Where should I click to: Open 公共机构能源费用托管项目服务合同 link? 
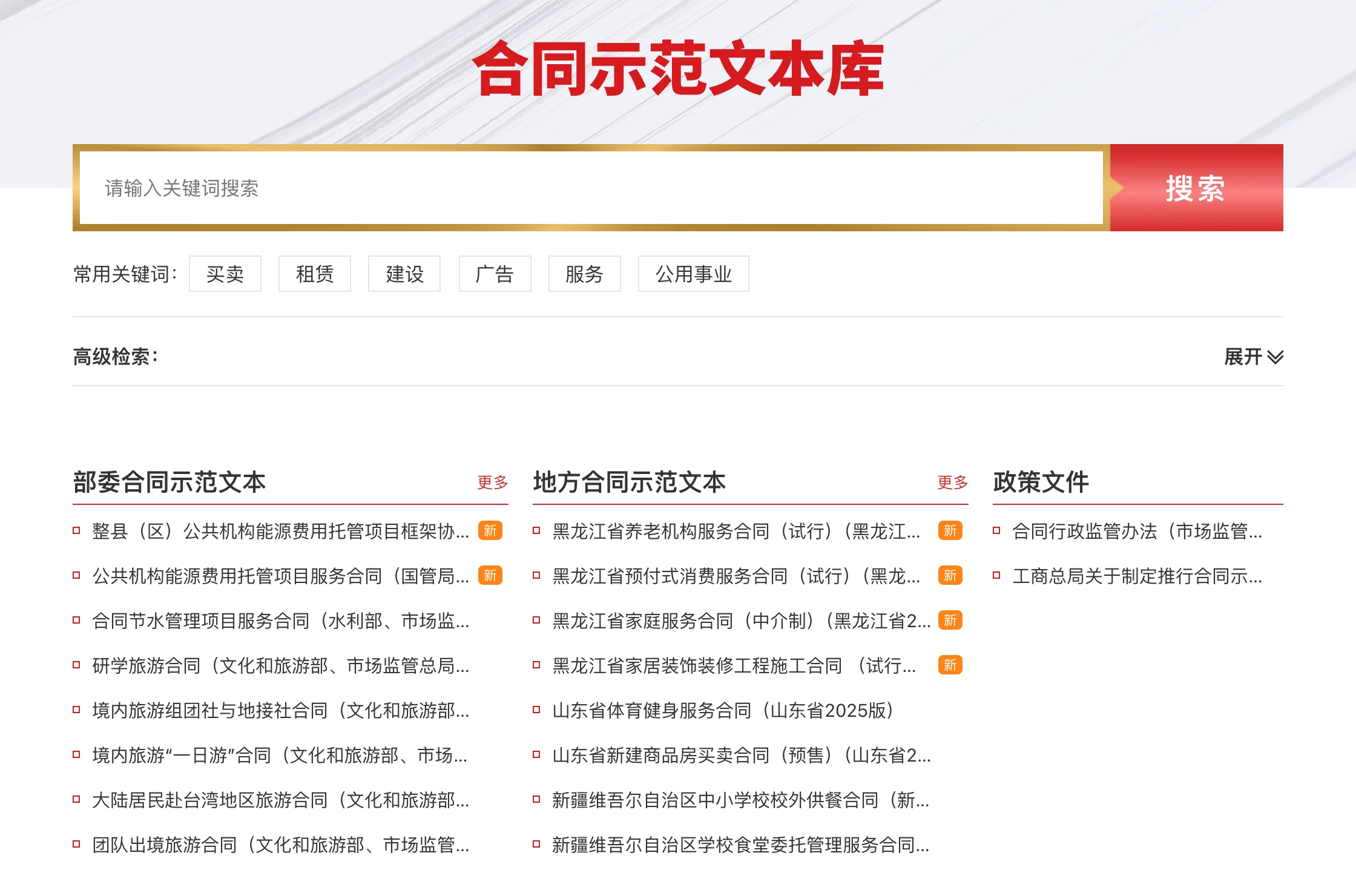280,576
